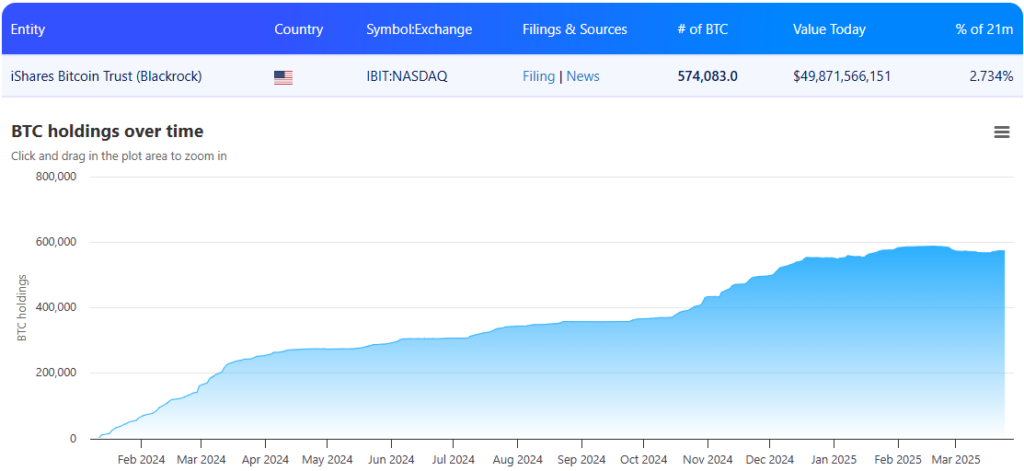Click the Country column header

click(x=298, y=29)
